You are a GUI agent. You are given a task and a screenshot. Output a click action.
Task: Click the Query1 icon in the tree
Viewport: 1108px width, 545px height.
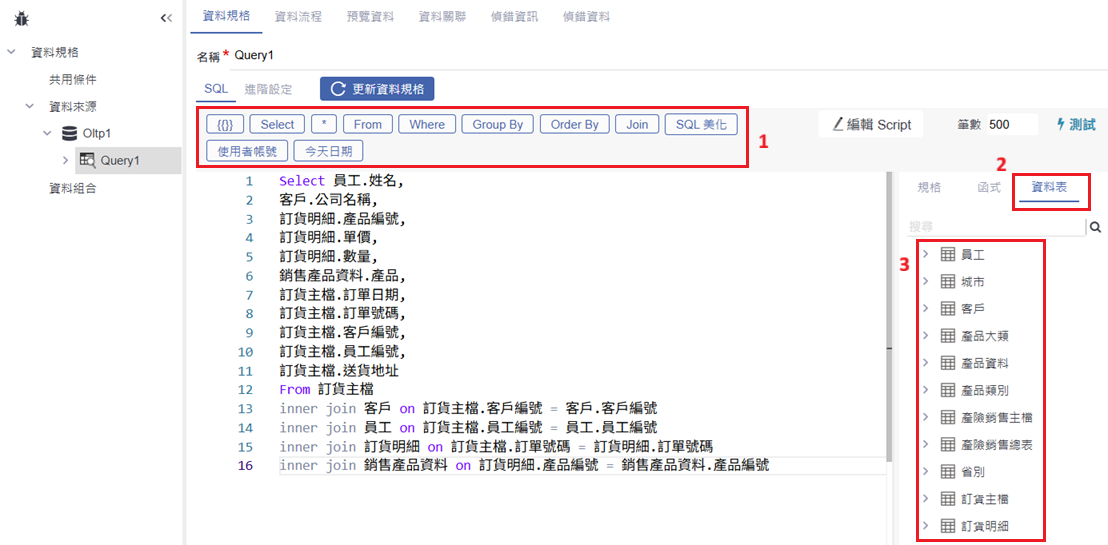pos(87,160)
